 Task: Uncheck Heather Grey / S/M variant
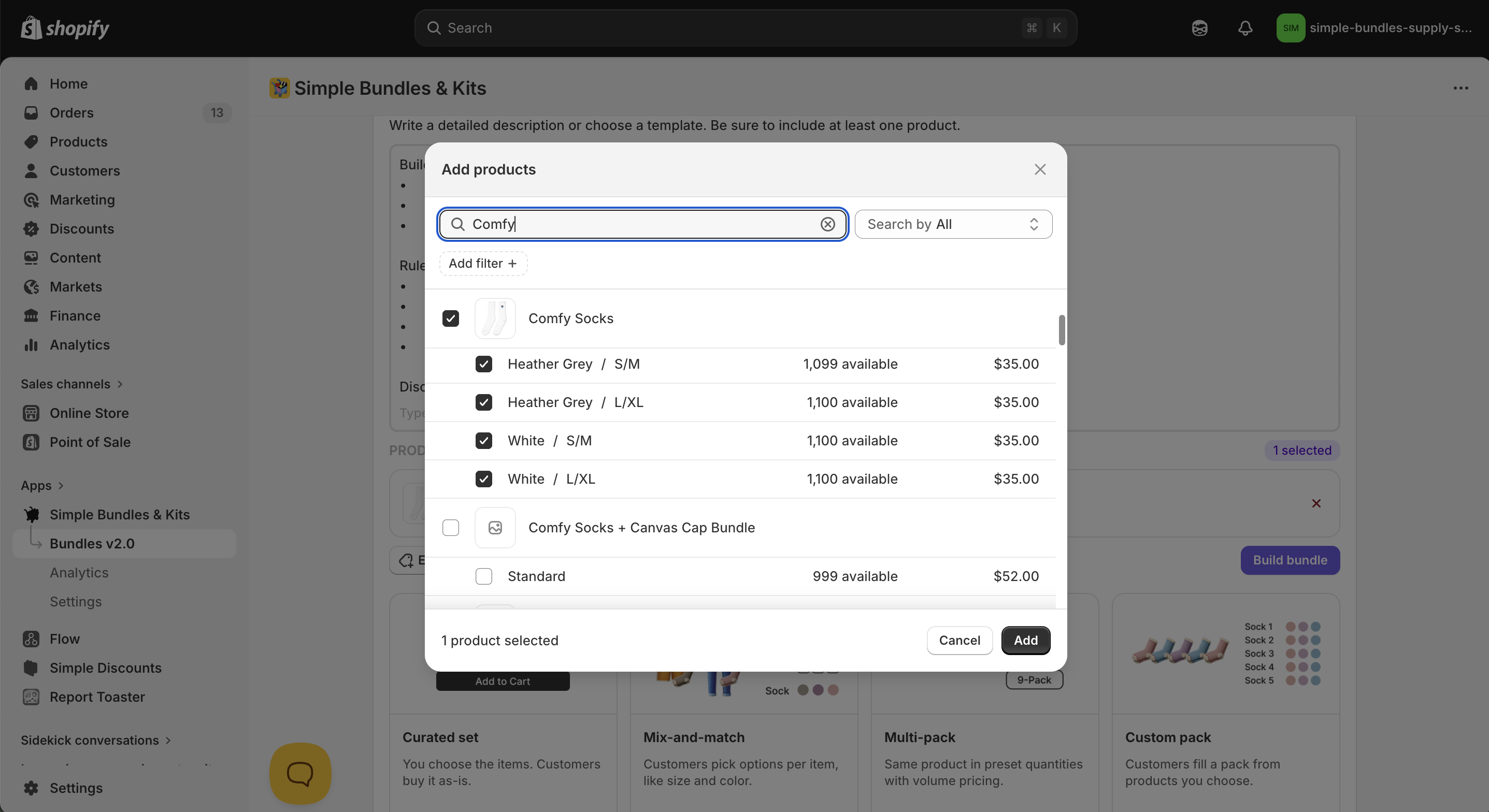click(x=483, y=364)
